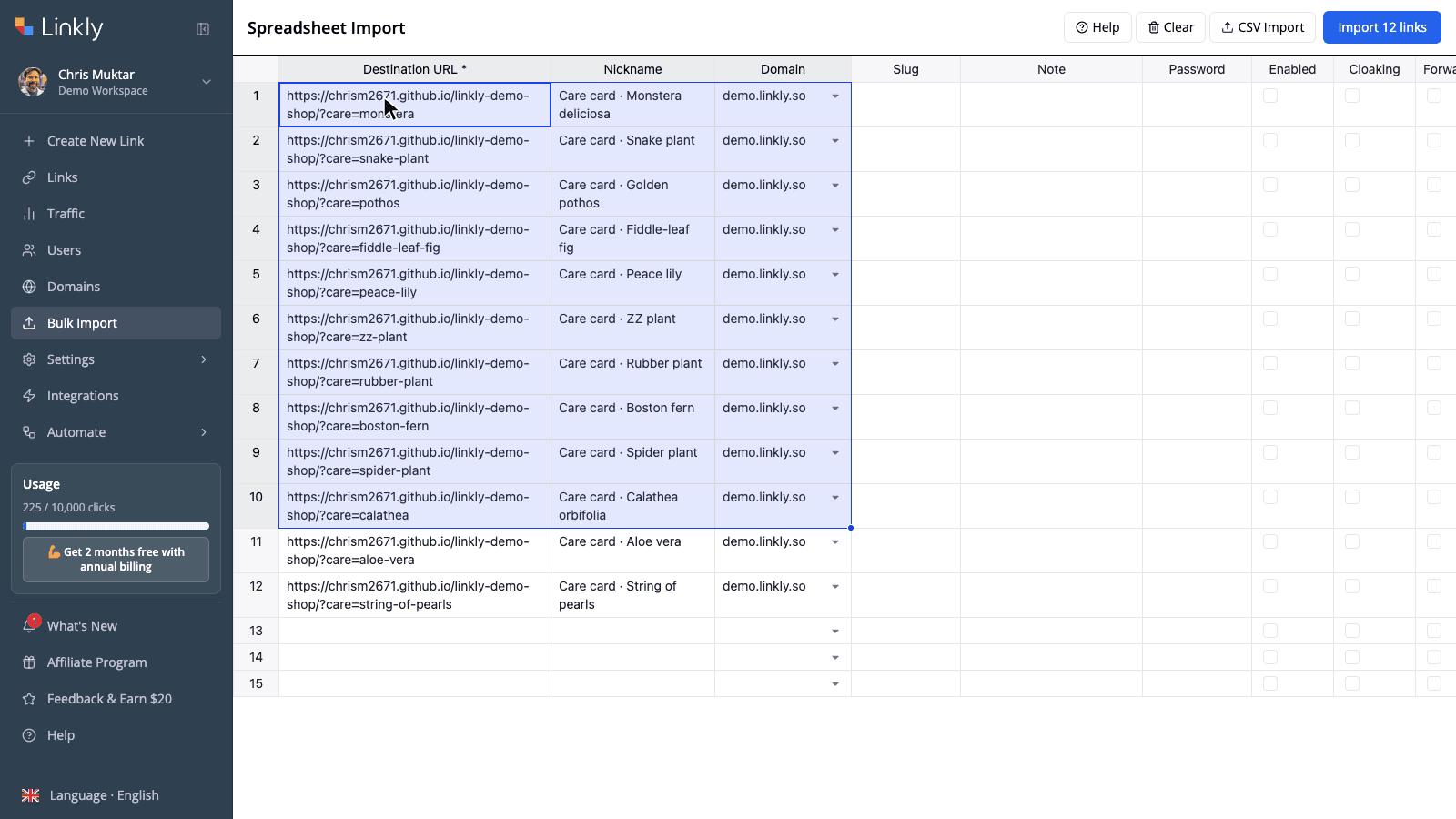The height and width of the screenshot is (819, 1456).
Task: Click the people icon beside Users
Action: [x=29, y=250]
